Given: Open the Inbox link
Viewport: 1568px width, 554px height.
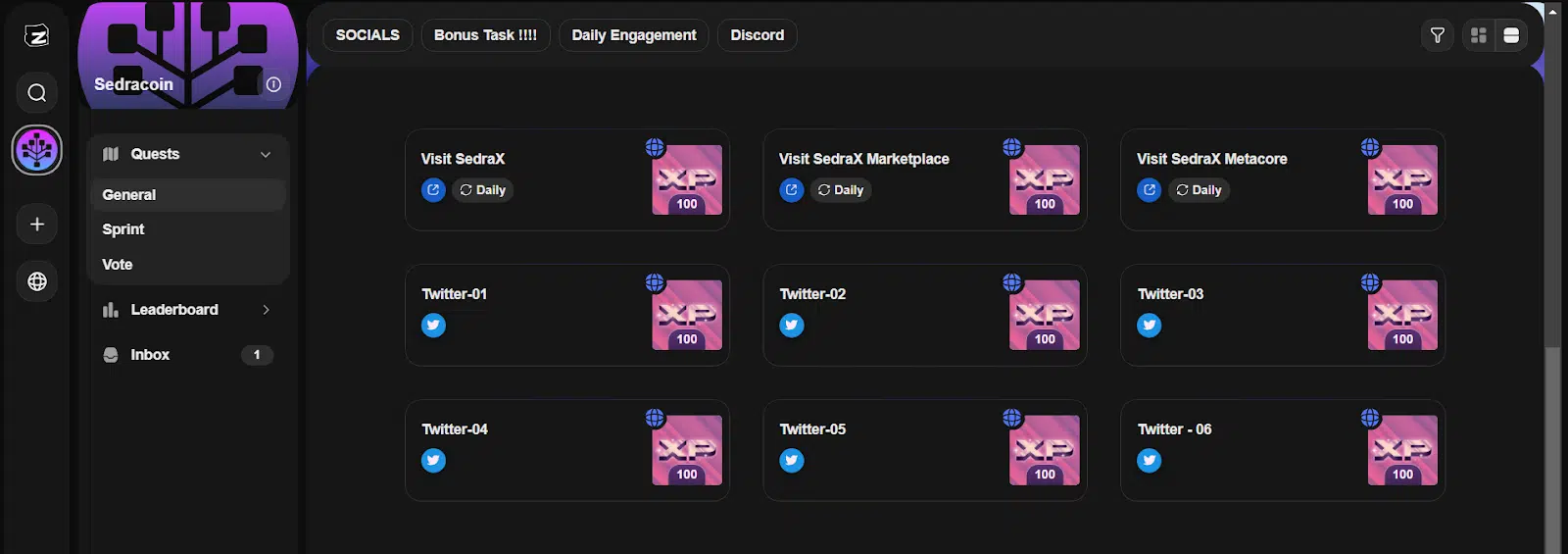Looking at the screenshot, I should (150, 355).
